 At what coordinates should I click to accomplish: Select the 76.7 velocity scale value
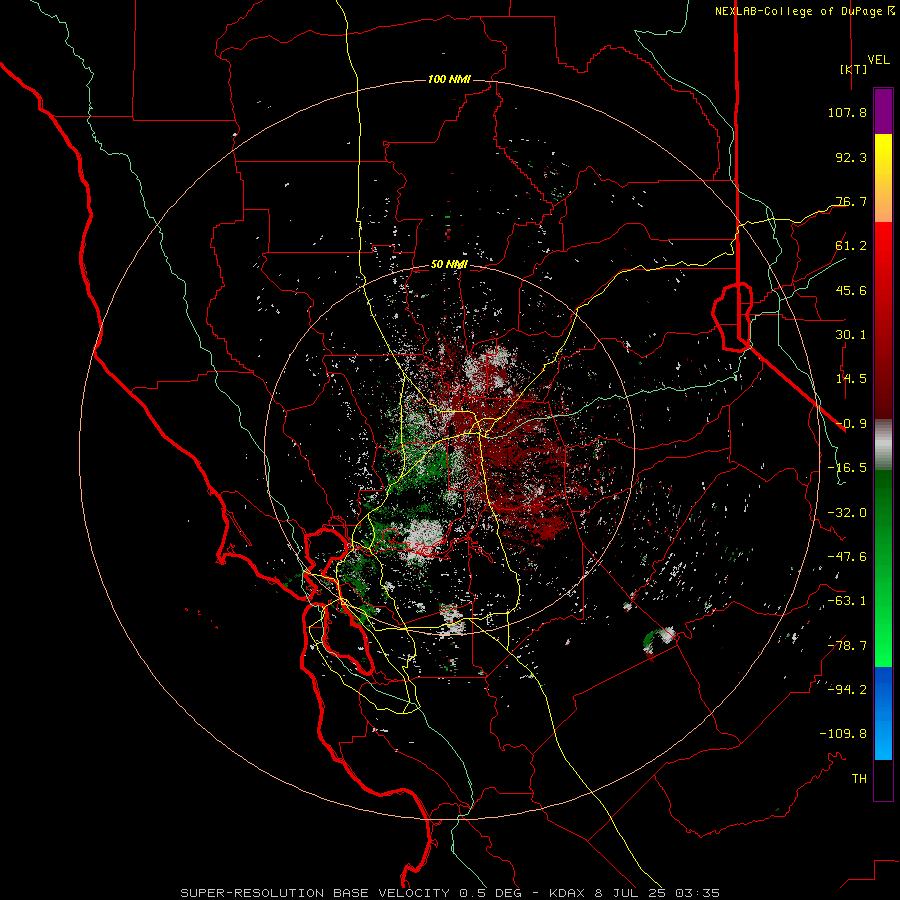[x=851, y=201]
